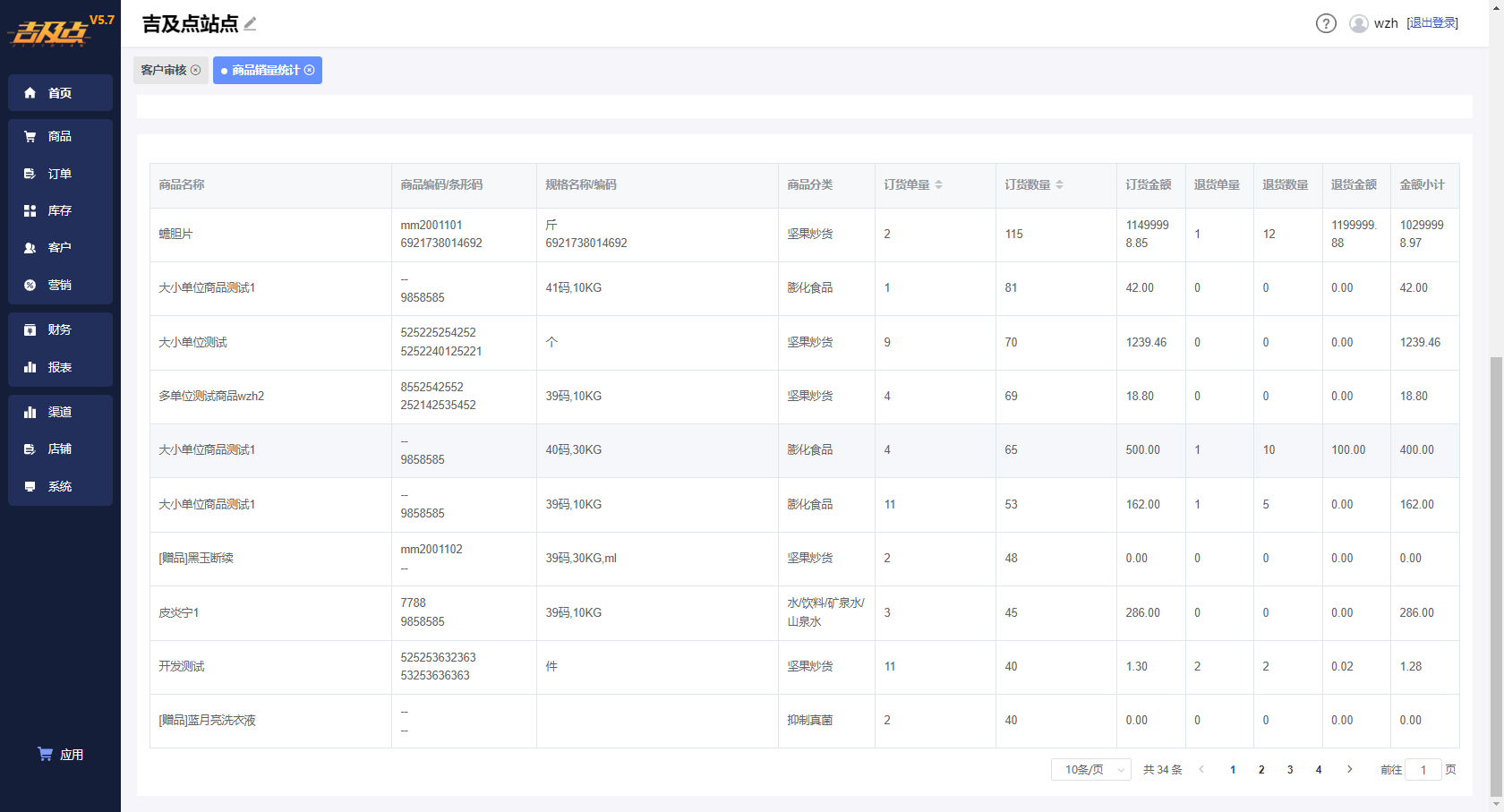Open the help question mark icon
The height and width of the screenshot is (812, 1504).
point(1326,23)
